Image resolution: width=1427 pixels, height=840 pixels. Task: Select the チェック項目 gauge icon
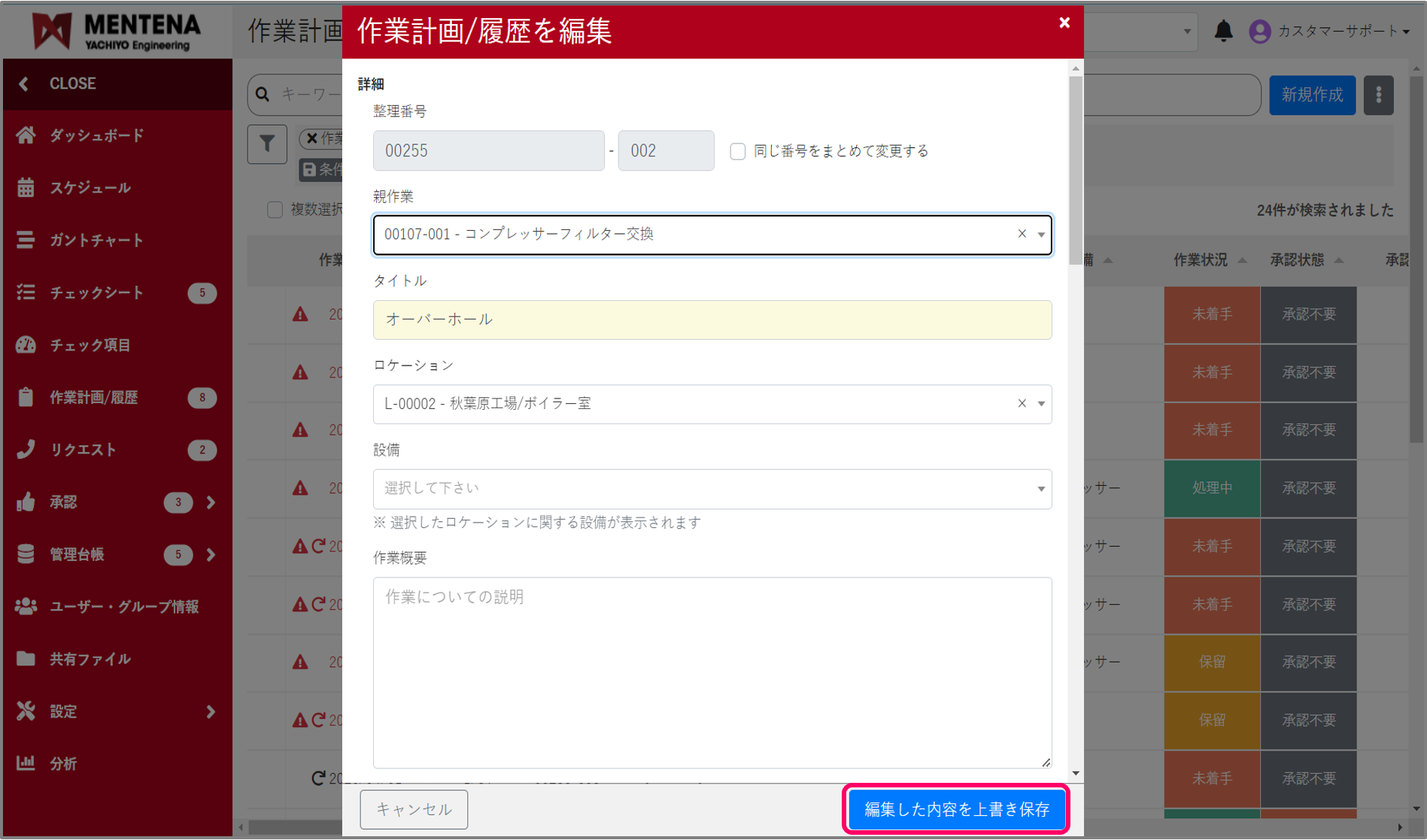pyautogui.click(x=26, y=345)
